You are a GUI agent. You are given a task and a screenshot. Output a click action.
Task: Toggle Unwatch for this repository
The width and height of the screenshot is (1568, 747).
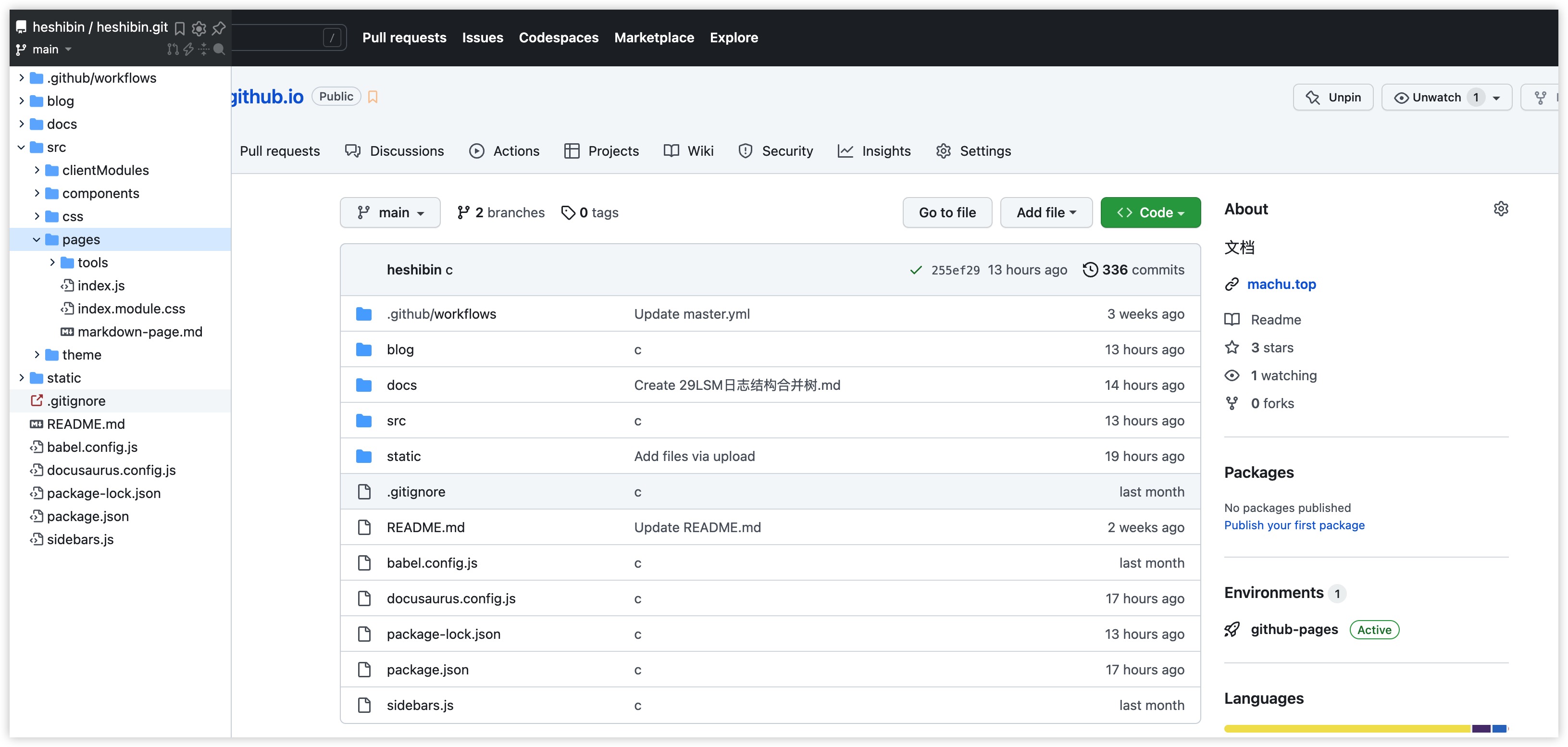1436,98
